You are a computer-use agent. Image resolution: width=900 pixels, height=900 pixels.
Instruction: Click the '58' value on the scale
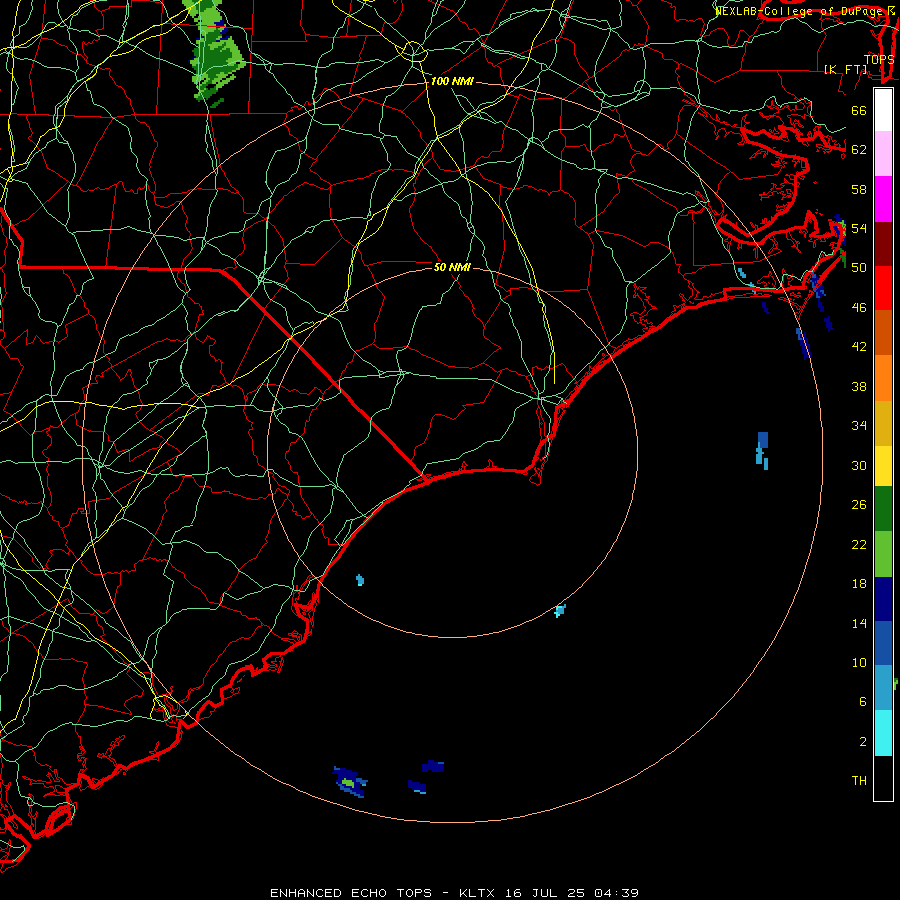pyautogui.click(x=859, y=189)
